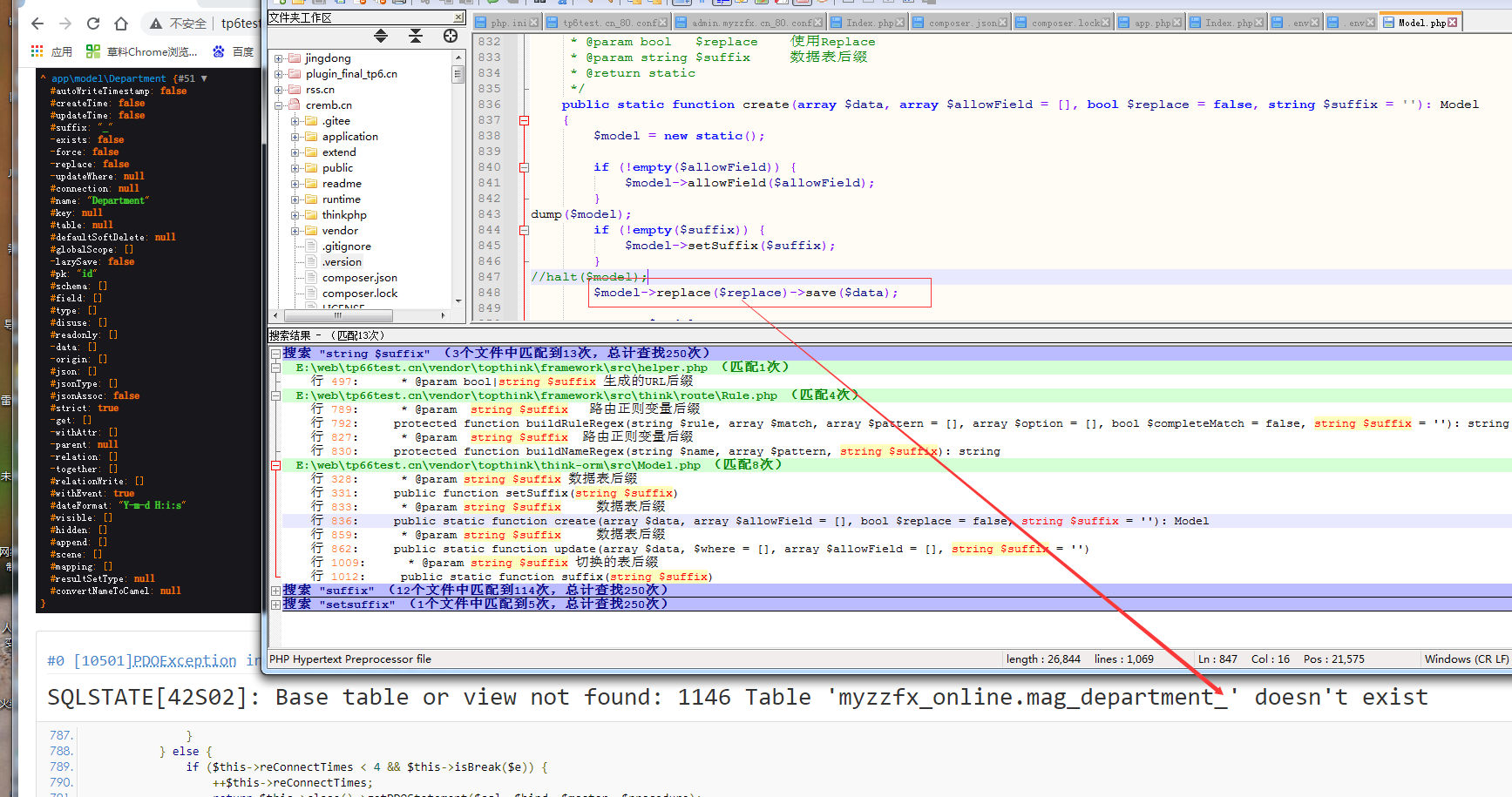Jump to search result line 836
Viewport: 1512px width, 797px height.
point(760,521)
